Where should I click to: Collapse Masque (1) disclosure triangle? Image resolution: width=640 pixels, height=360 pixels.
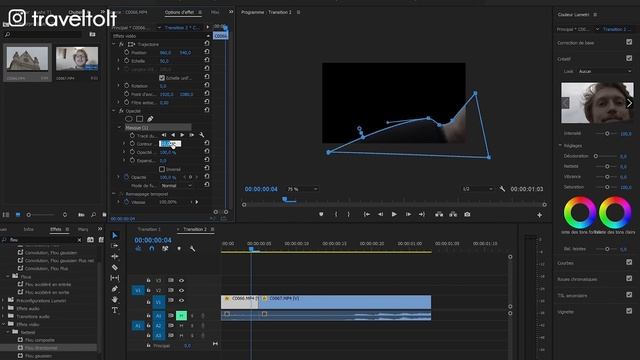coord(120,127)
